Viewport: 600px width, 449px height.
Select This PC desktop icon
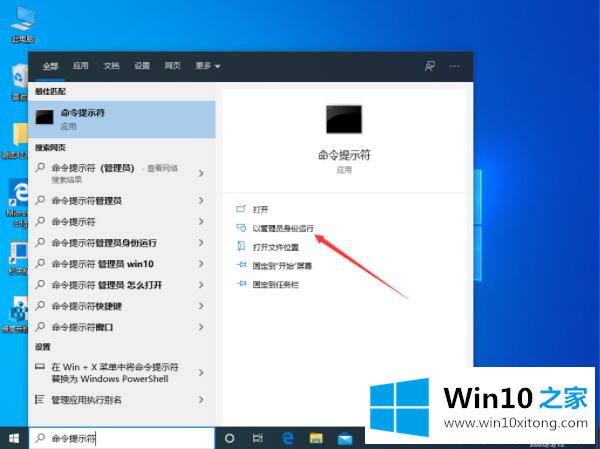coord(23,24)
